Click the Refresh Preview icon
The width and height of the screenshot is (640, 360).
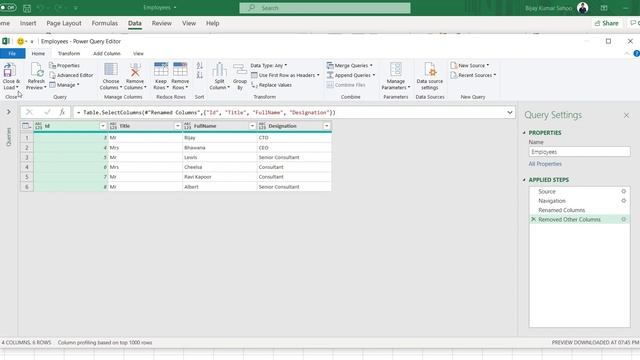coord(36,70)
